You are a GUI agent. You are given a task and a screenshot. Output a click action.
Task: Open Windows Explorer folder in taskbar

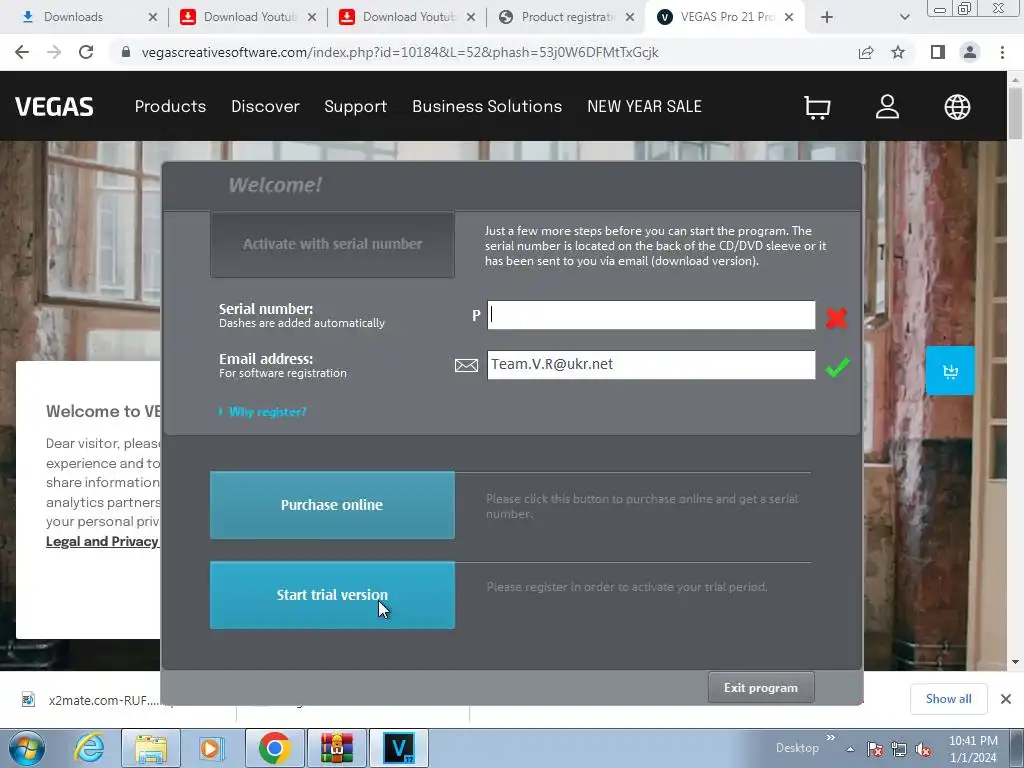click(x=151, y=748)
